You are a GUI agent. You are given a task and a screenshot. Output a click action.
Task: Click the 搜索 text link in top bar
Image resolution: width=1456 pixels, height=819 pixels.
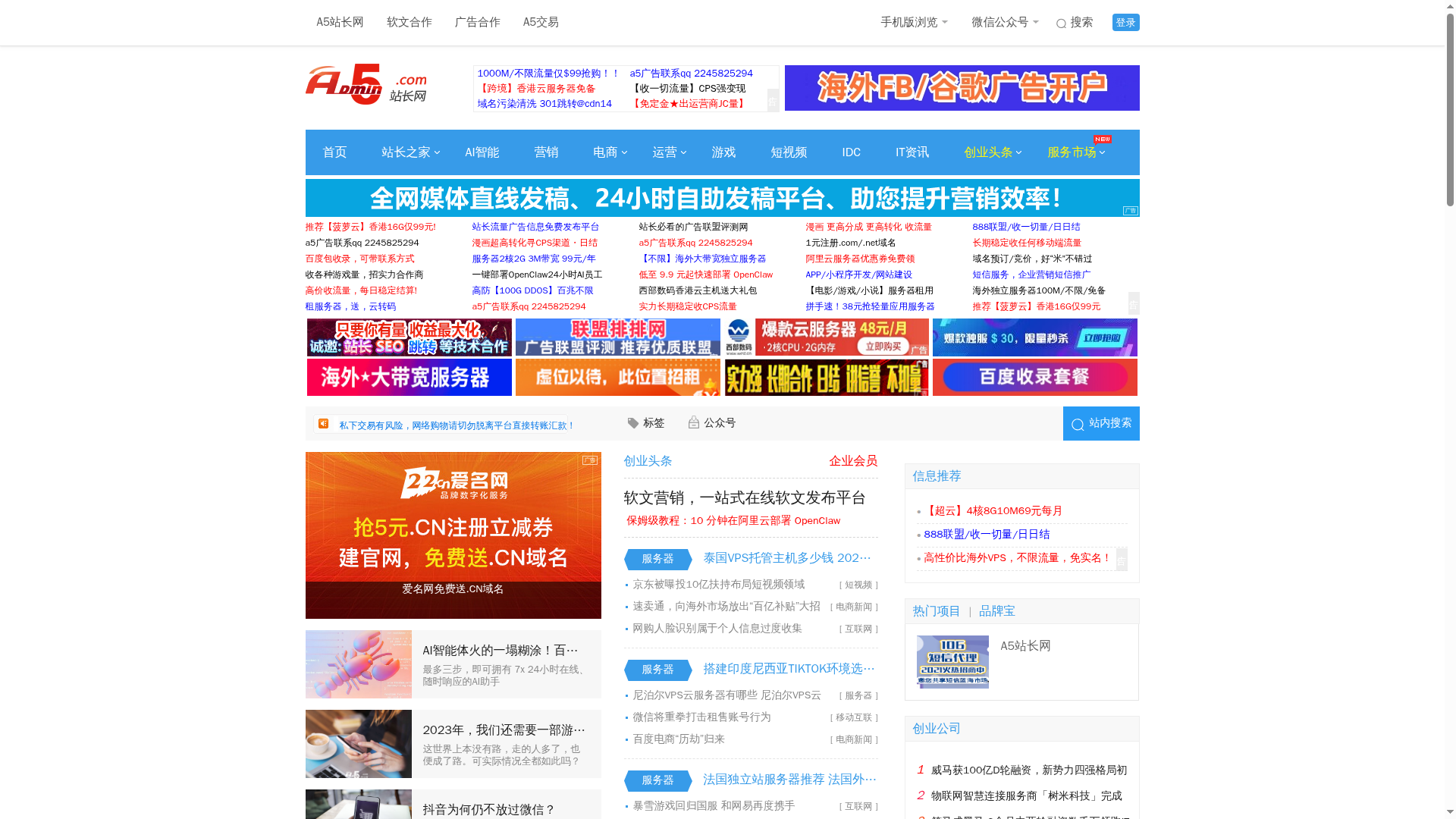tap(1081, 23)
